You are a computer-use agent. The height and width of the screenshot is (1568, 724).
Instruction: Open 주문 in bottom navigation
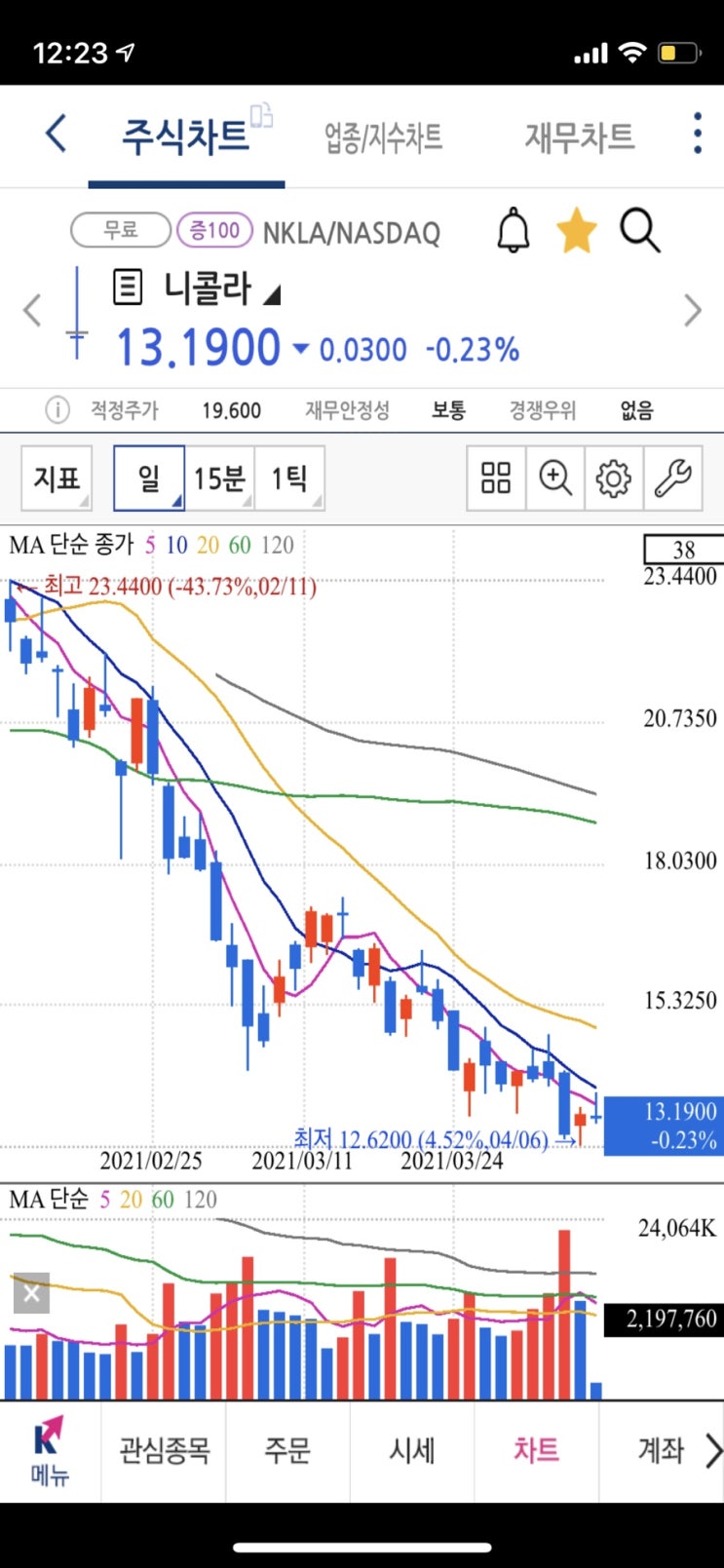[x=287, y=1451]
